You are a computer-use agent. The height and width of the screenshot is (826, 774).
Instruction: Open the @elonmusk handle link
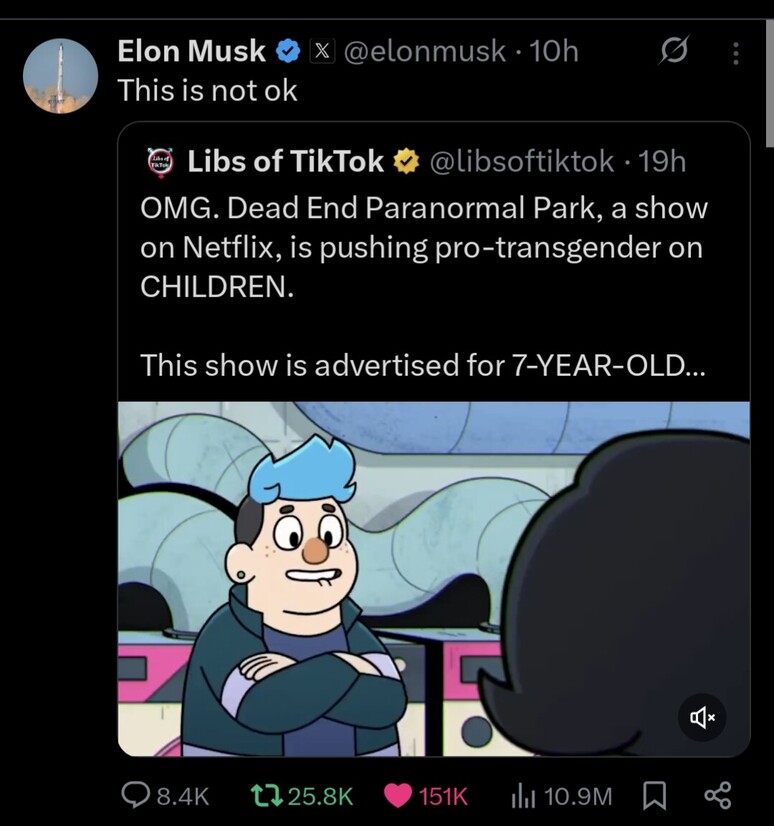pyautogui.click(x=425, y=50)
